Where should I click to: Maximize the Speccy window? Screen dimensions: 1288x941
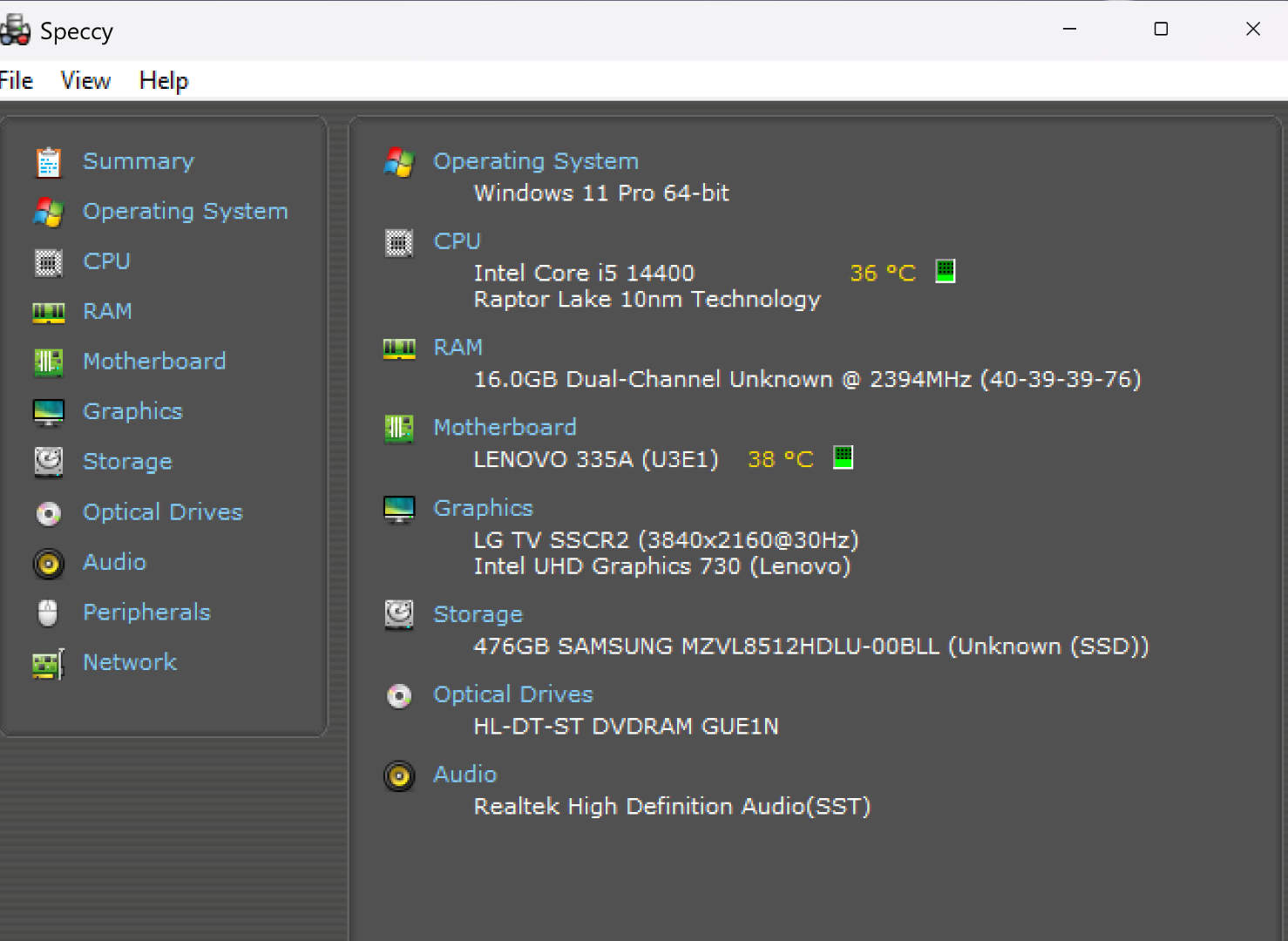(1161, 29)
